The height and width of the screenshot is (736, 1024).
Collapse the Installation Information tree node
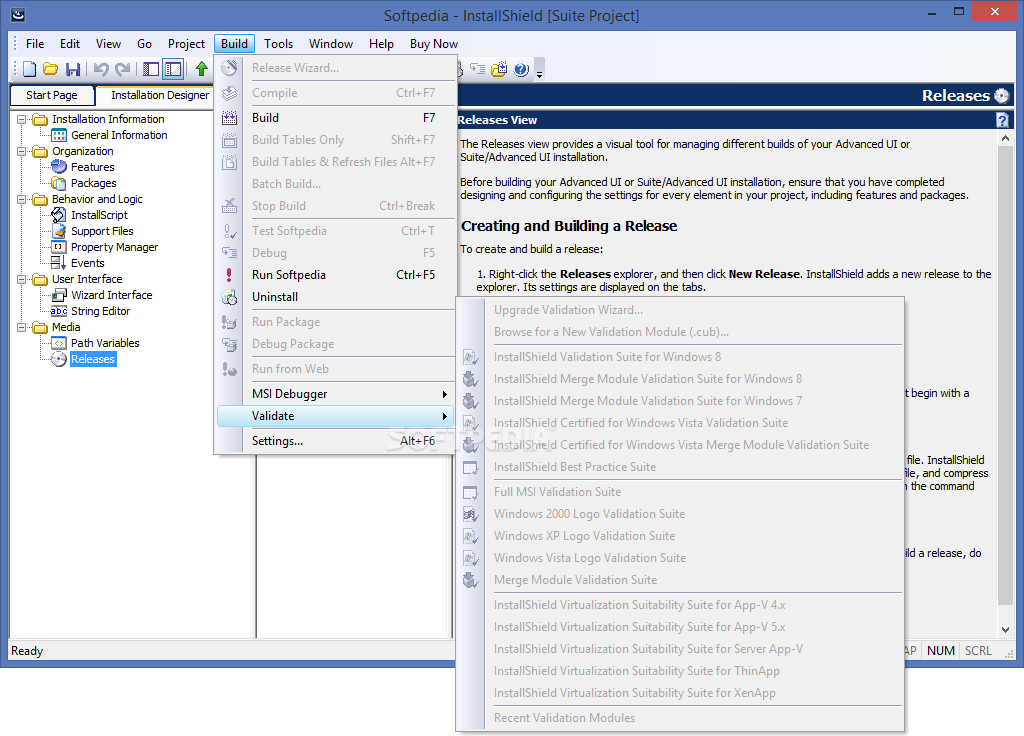coord(22,120)
